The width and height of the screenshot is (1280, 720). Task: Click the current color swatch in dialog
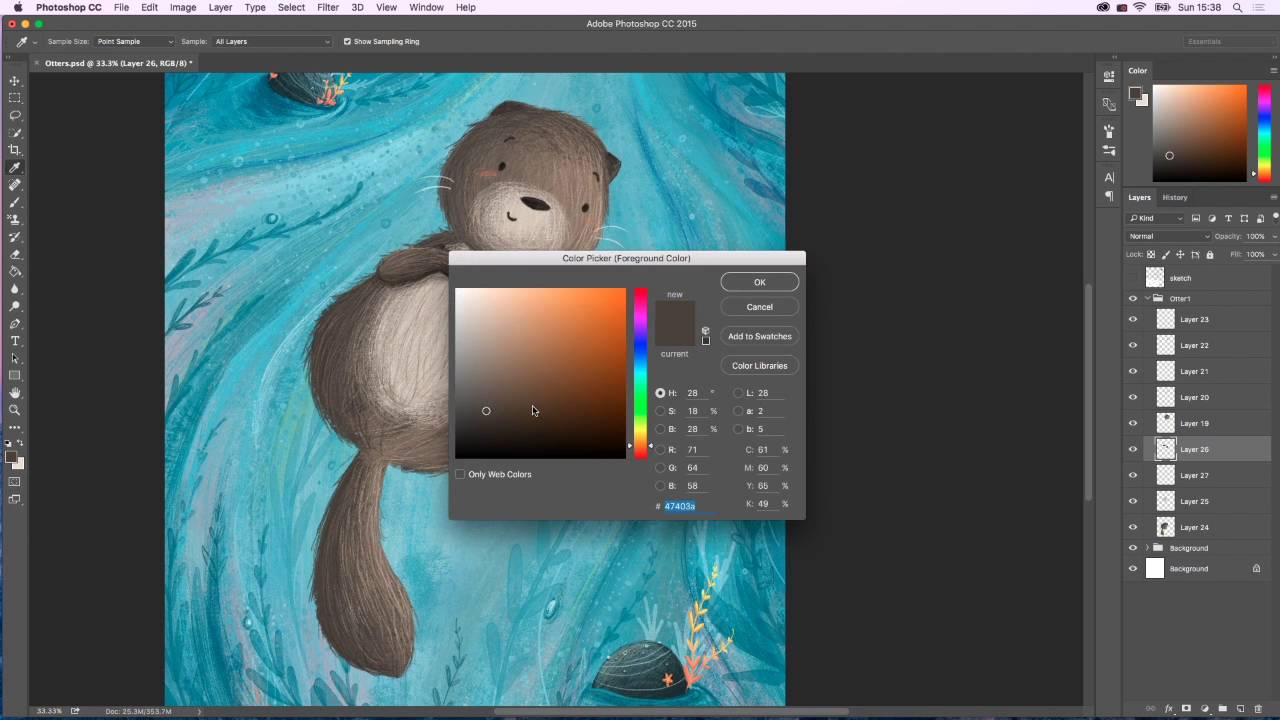tap(674, 335)
